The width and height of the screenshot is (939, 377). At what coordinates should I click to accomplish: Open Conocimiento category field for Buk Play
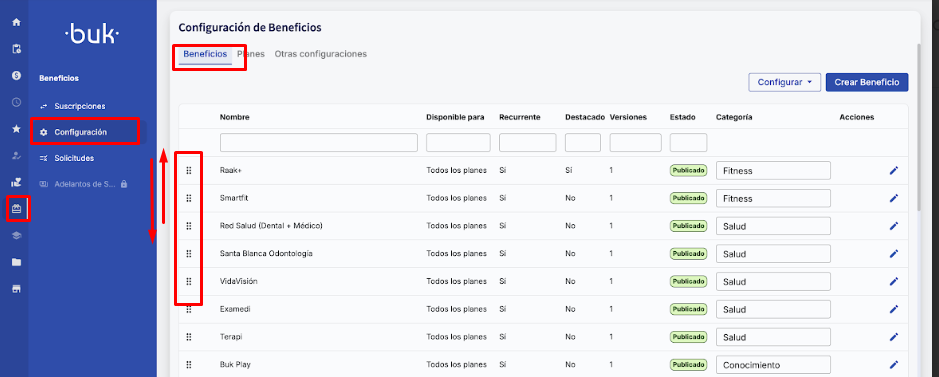click(773, 365)
